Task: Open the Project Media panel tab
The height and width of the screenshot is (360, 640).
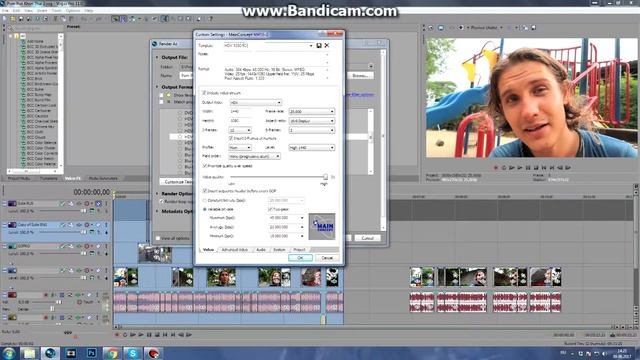Action: (19, 179)
